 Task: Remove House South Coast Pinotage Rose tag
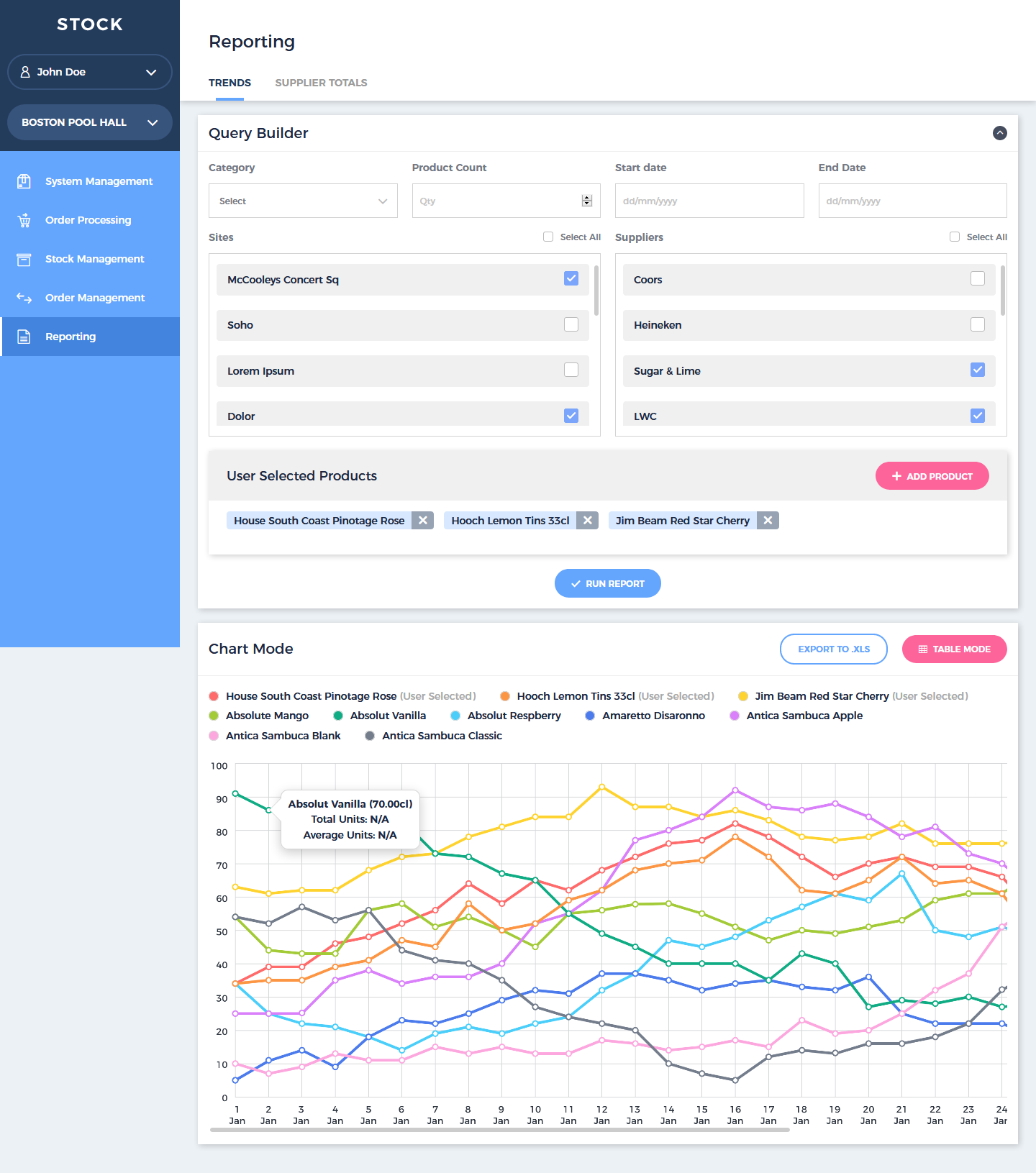click(x=423, y=521)
